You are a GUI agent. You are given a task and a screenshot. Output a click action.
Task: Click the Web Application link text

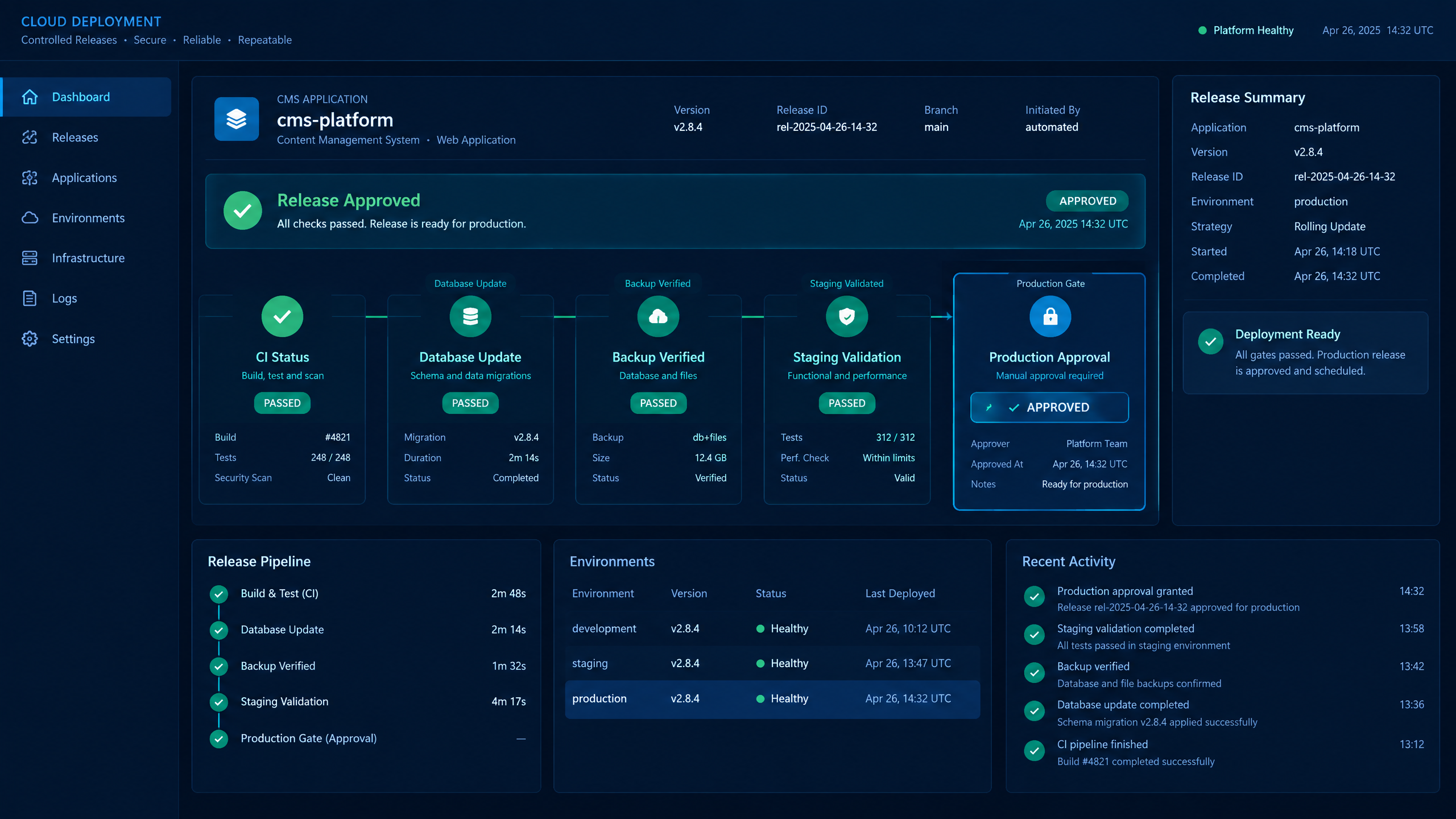coord(476,140)
